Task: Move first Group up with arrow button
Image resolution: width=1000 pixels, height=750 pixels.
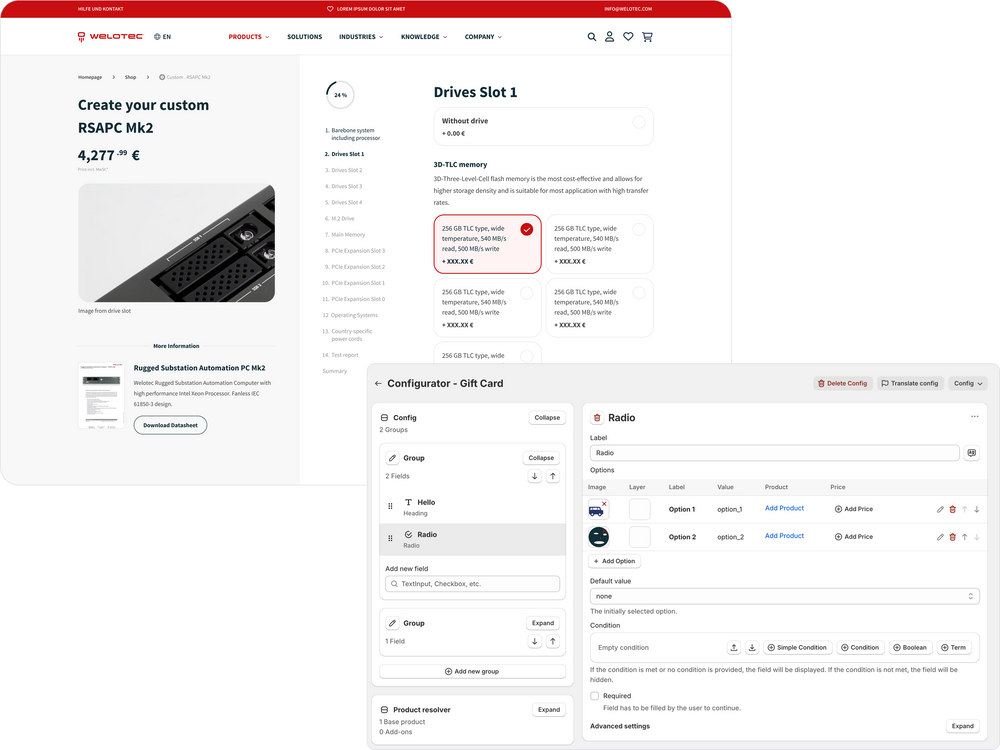Action: 553,476
